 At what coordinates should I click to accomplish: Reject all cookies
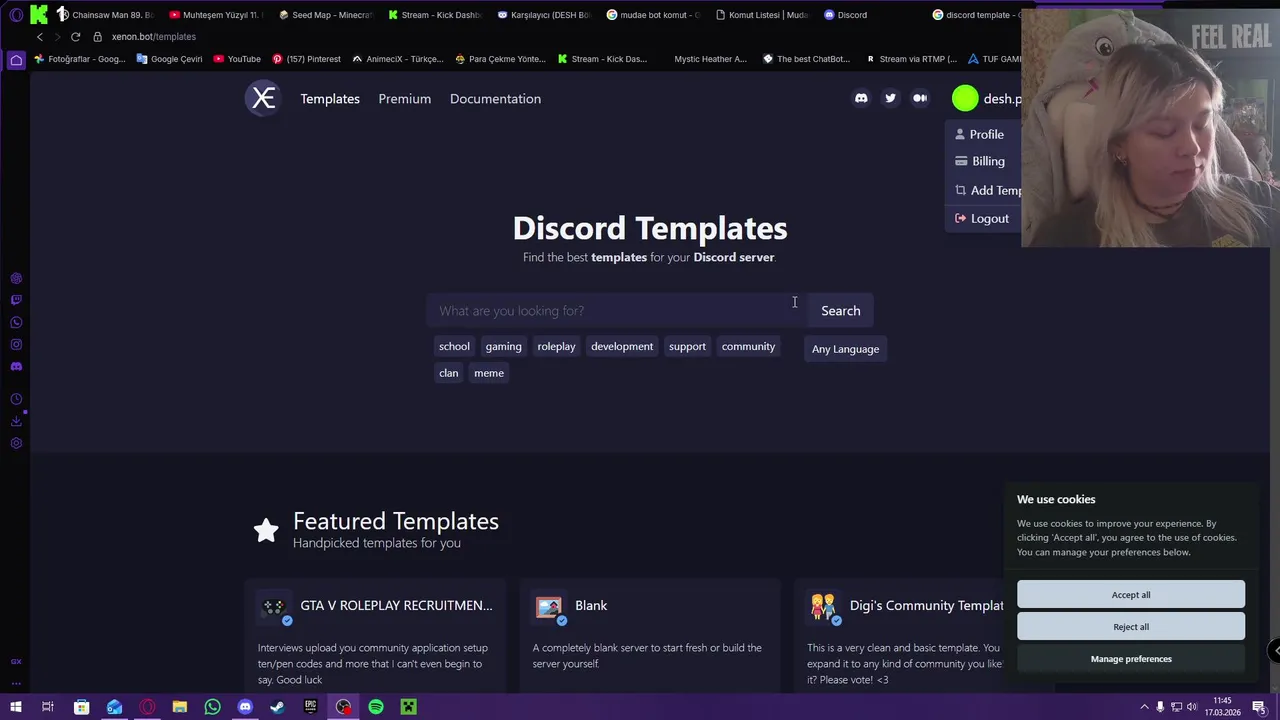coord(1131,627)
